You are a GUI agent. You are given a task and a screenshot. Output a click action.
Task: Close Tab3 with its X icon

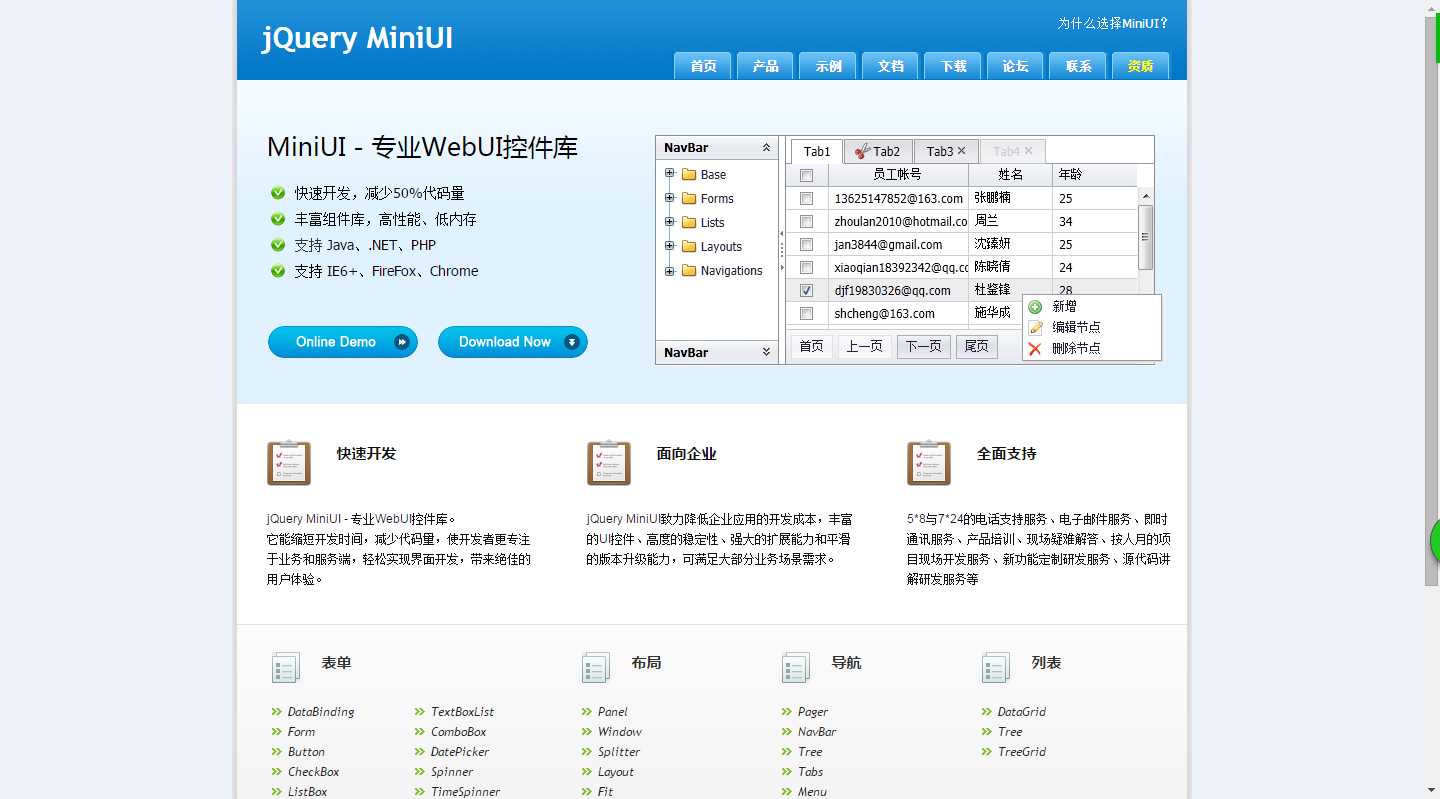[x=961, y=151]
